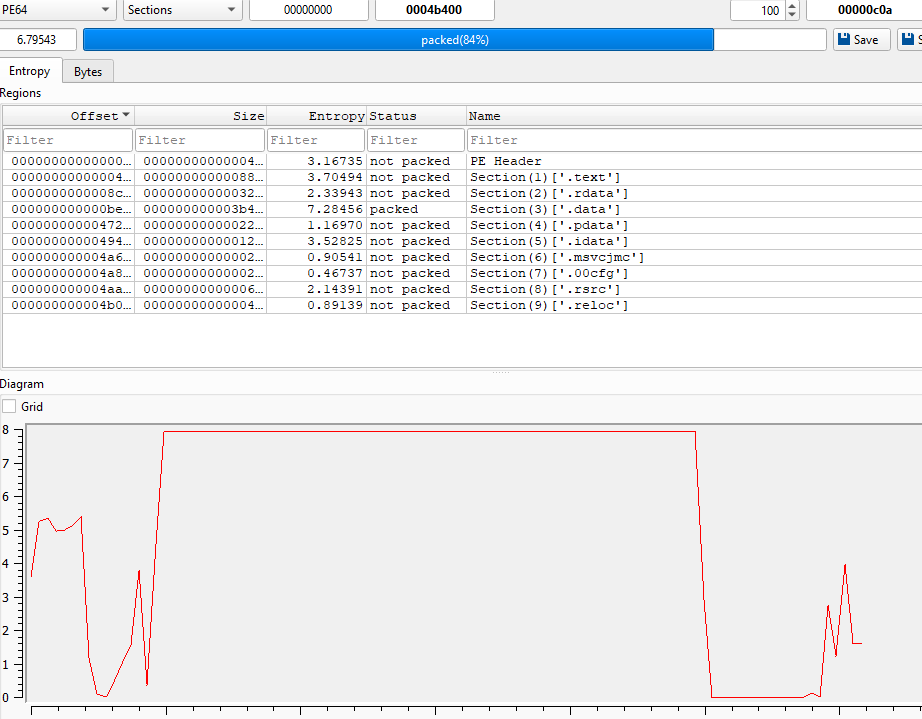Open the Sections mode dropdown
Viewport: 922px width, 719px height.
182,10
